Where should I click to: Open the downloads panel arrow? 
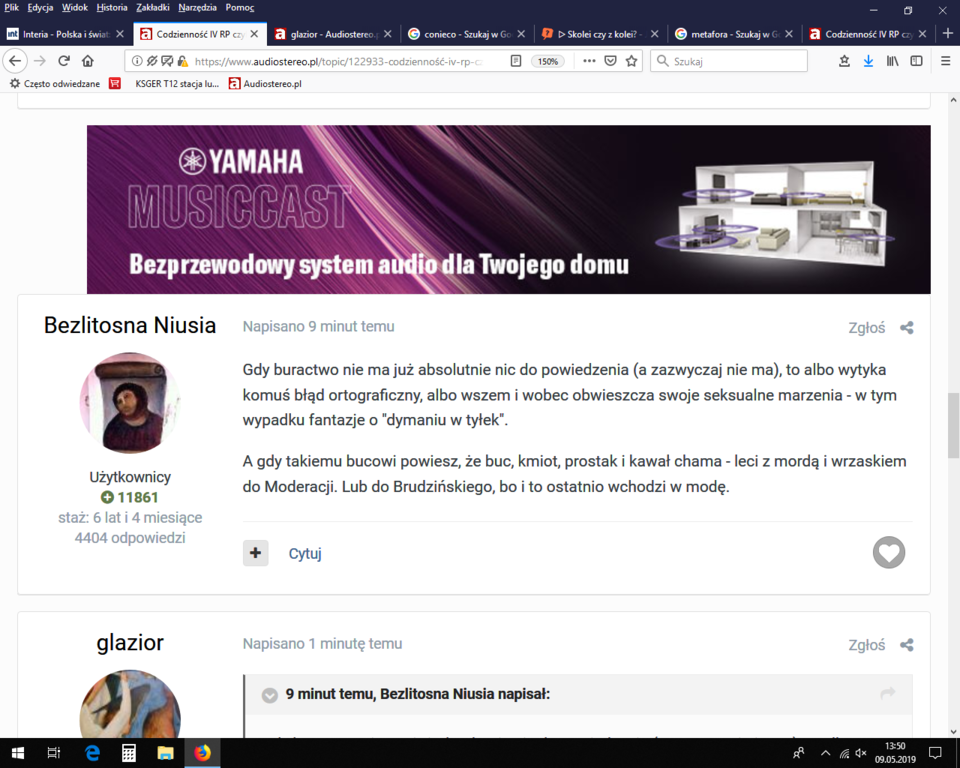click(868, 61)
